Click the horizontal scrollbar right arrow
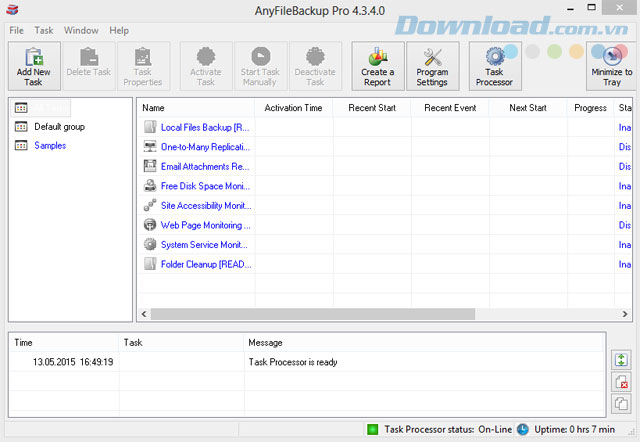This screenshot has width=640, height=442. 625,314
